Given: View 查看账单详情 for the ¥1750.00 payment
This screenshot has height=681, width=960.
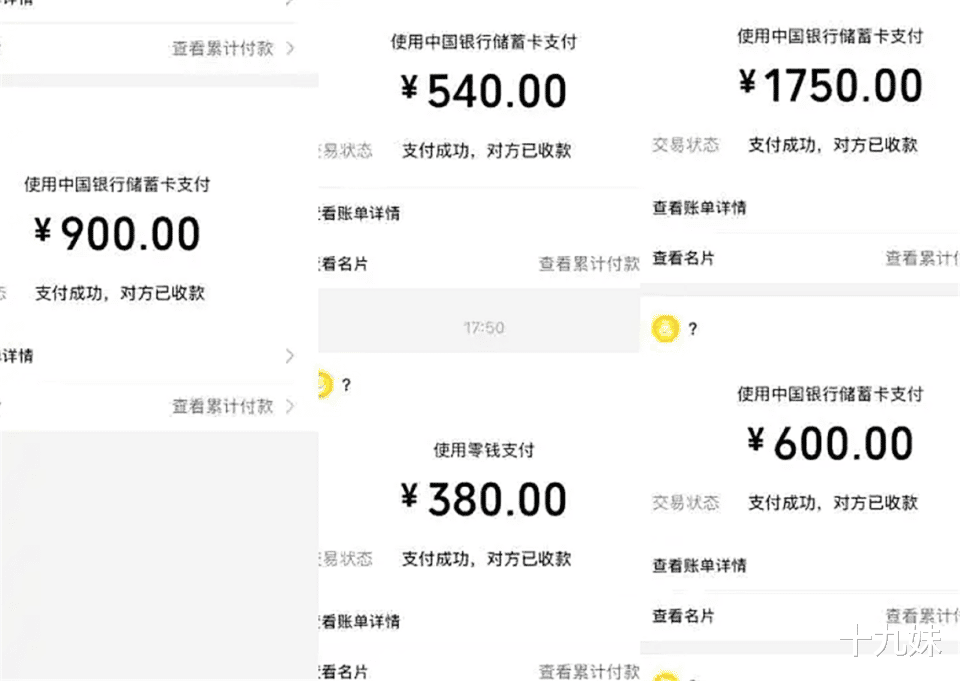Looking at the screenshot, I should coord(699,208).
